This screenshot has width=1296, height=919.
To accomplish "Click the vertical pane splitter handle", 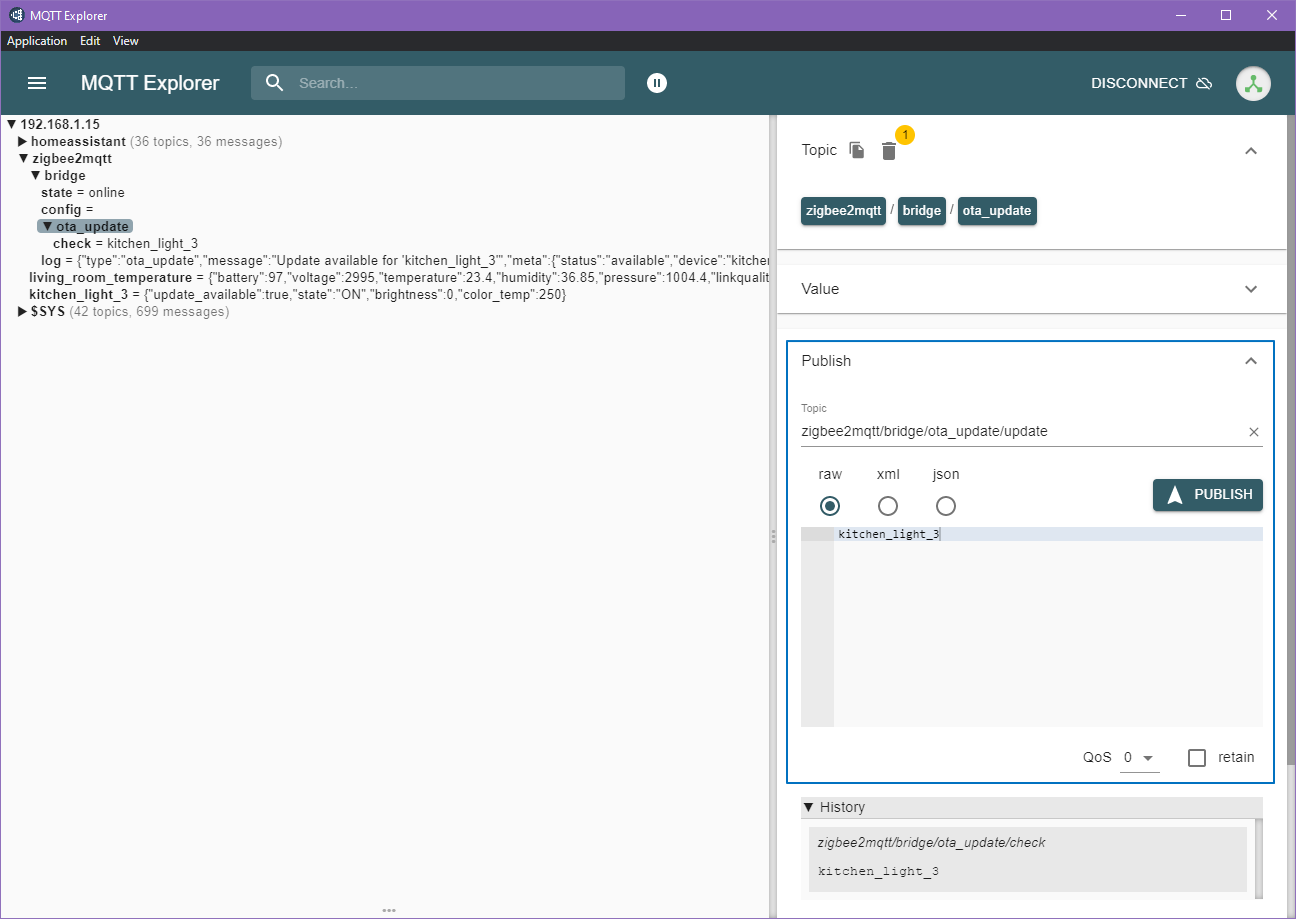I will pos(773,537).
